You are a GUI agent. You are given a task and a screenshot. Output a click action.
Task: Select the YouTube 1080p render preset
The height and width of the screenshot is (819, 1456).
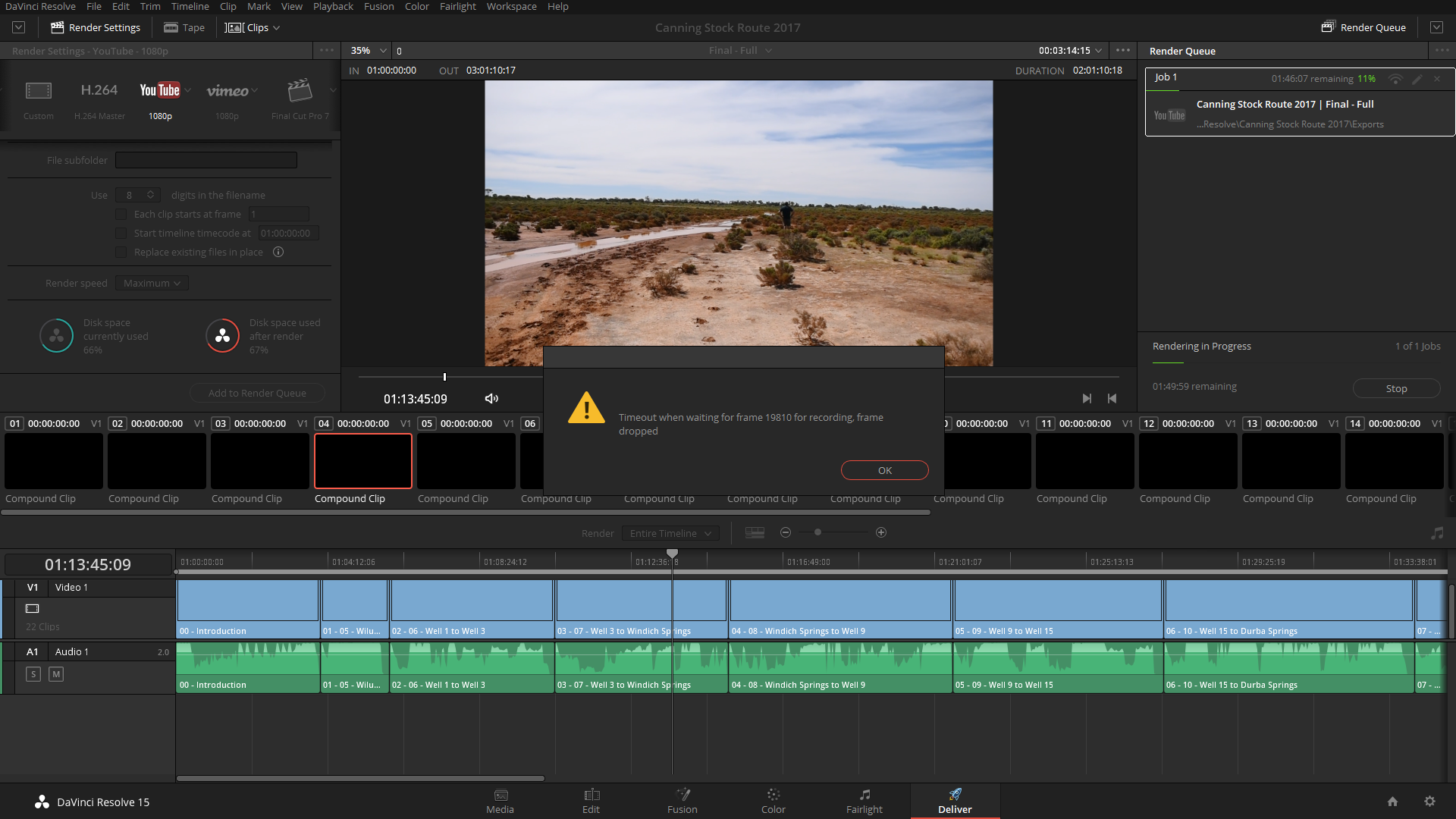[x=160, y=99]
